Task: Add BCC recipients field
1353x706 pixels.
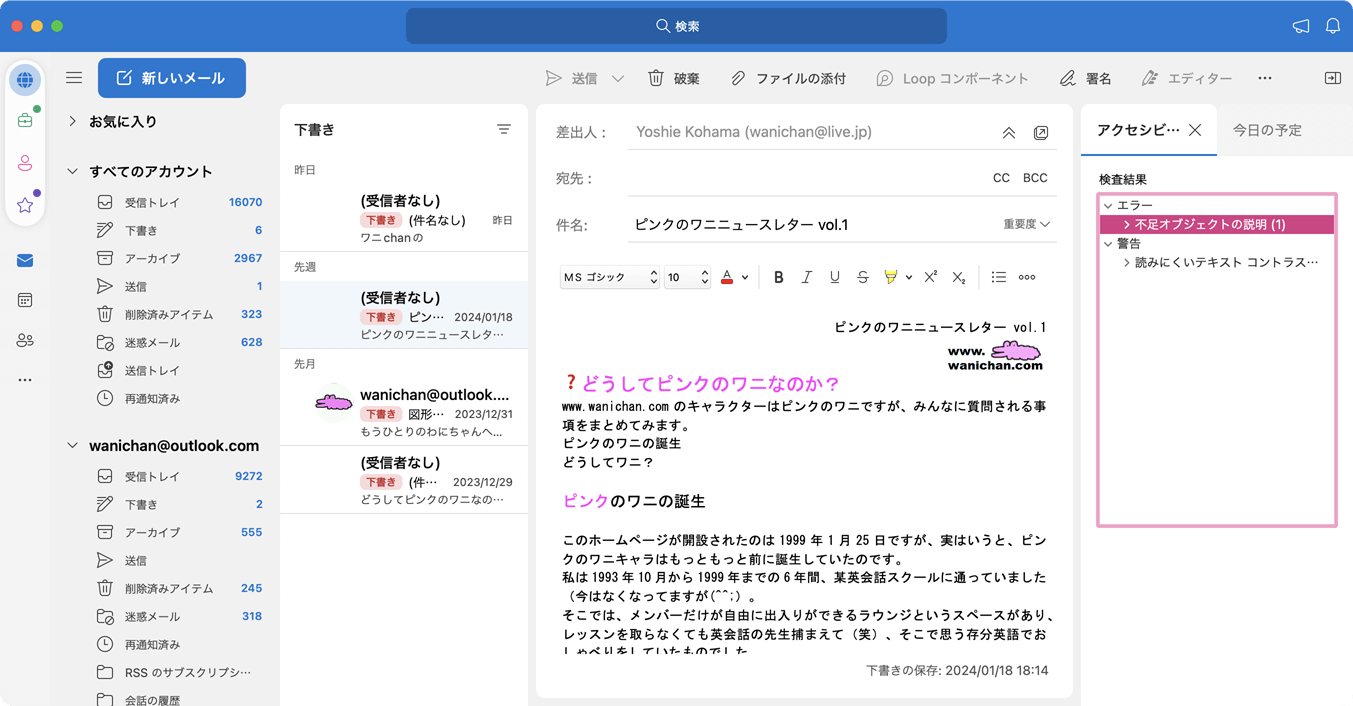Action: [1035, 178]
